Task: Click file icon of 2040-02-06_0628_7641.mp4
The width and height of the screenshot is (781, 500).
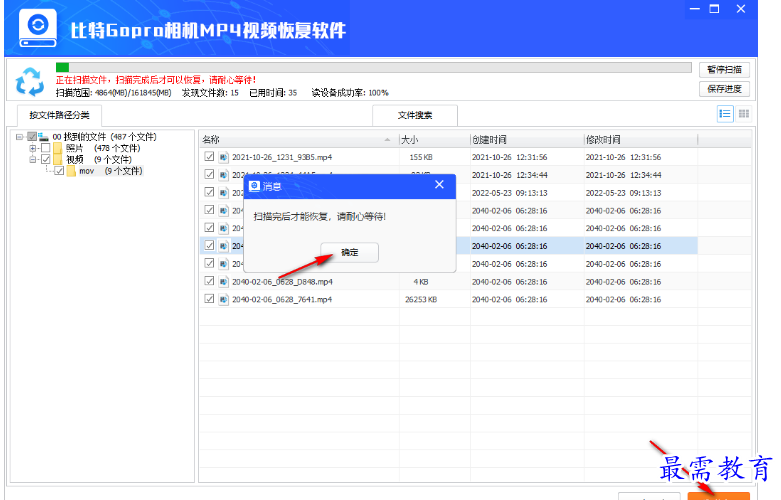Action: click(224, 300)
